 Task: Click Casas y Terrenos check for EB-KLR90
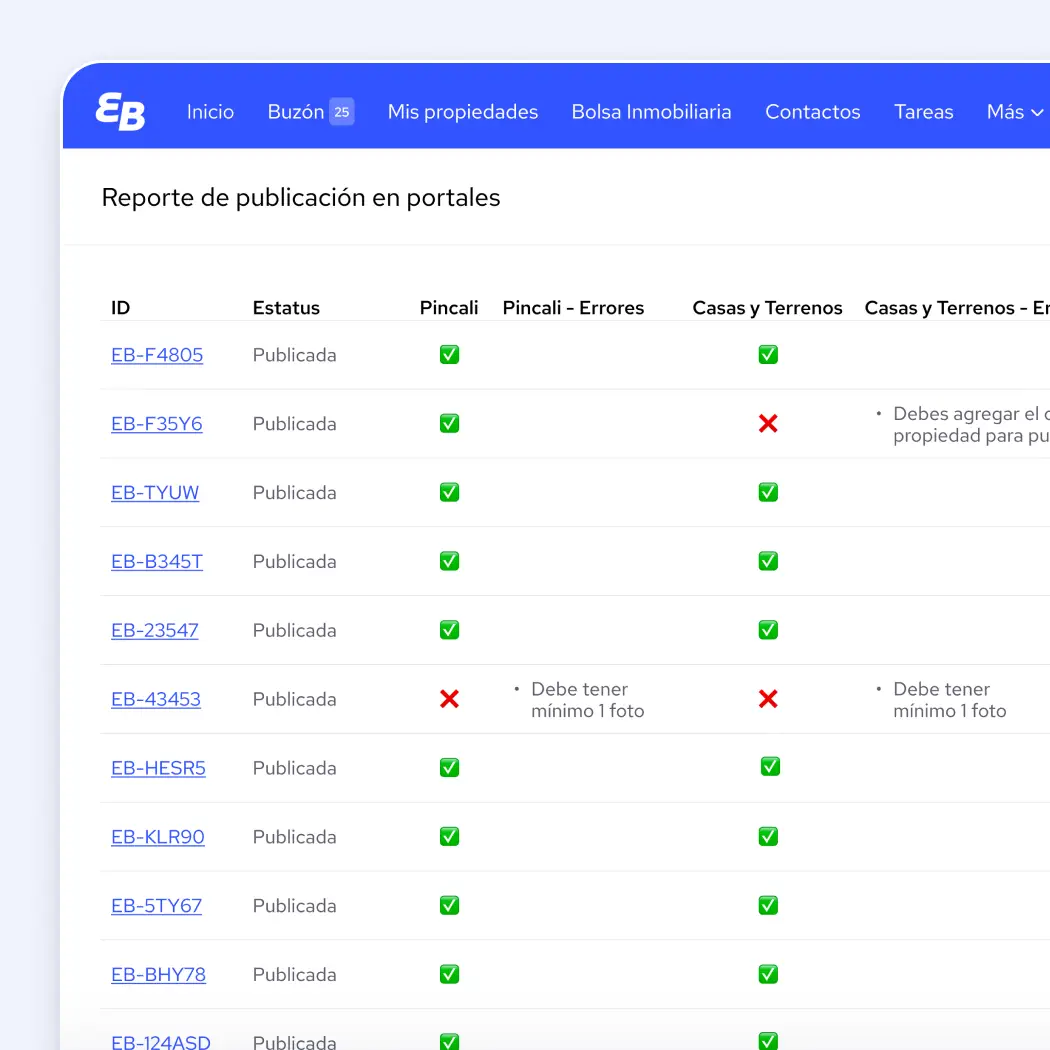[768, 836]
